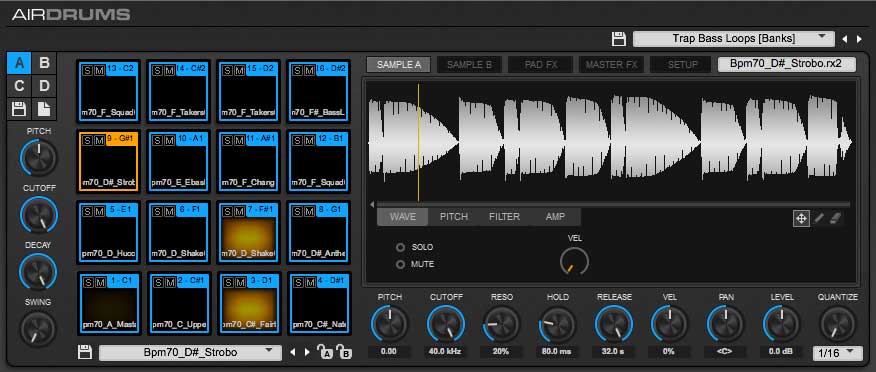
Task: Save pad preset with bottom disk icon
Action: tap(85, 352)
